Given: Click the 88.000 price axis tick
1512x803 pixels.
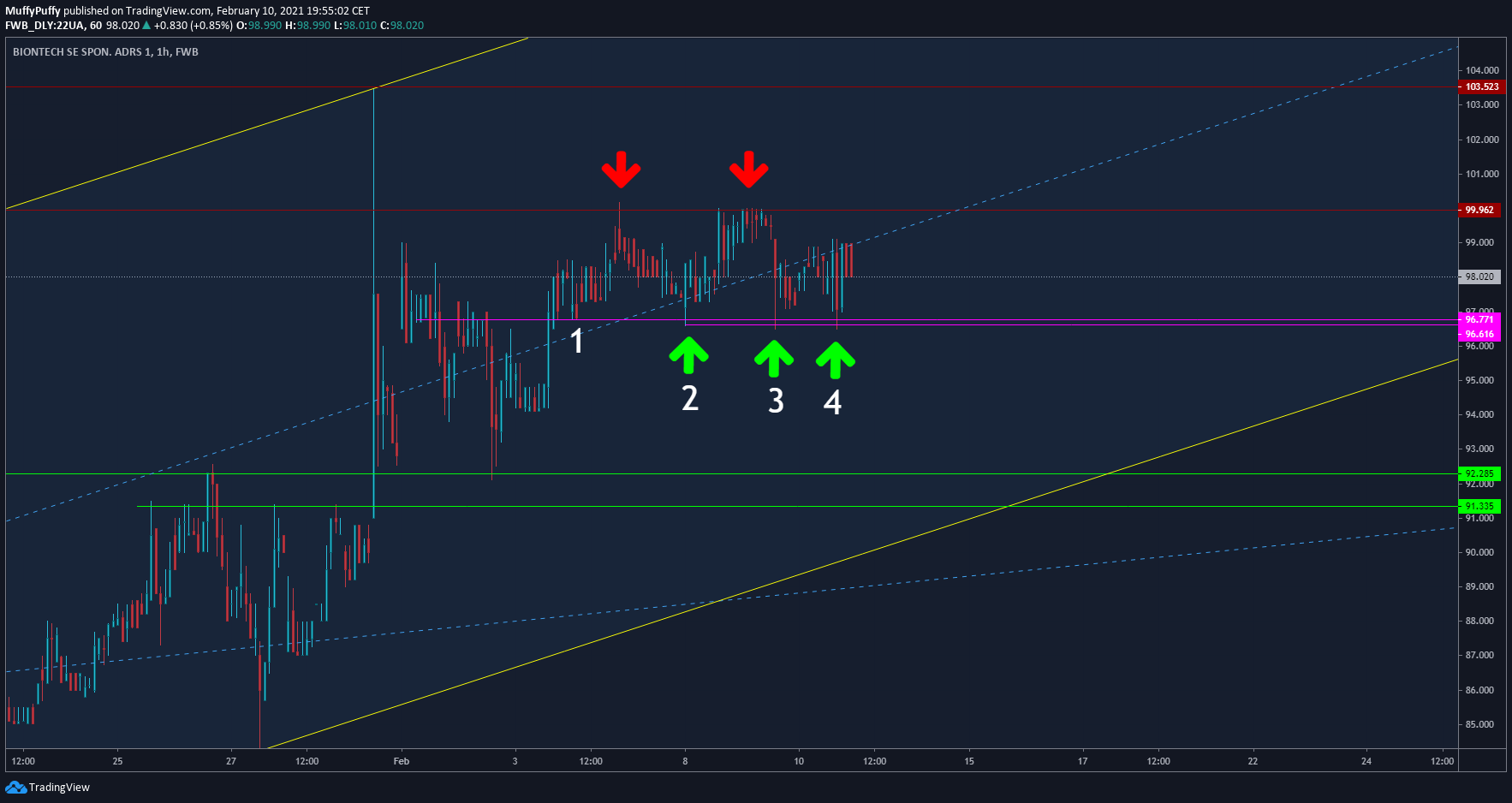Looking at the screenshot, I should coord(1479,621).
